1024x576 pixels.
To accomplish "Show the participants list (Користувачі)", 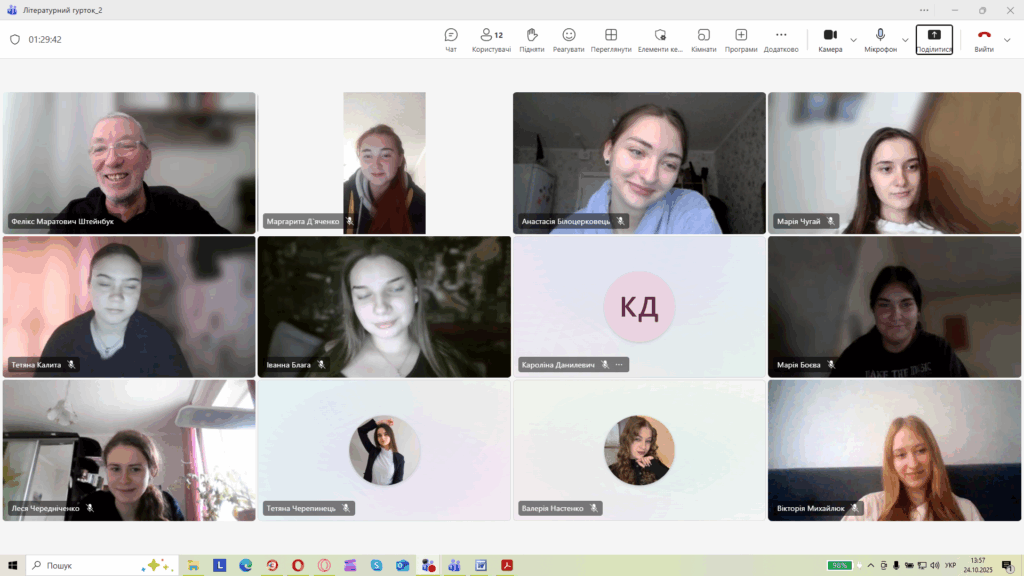I will pos(491,39).
